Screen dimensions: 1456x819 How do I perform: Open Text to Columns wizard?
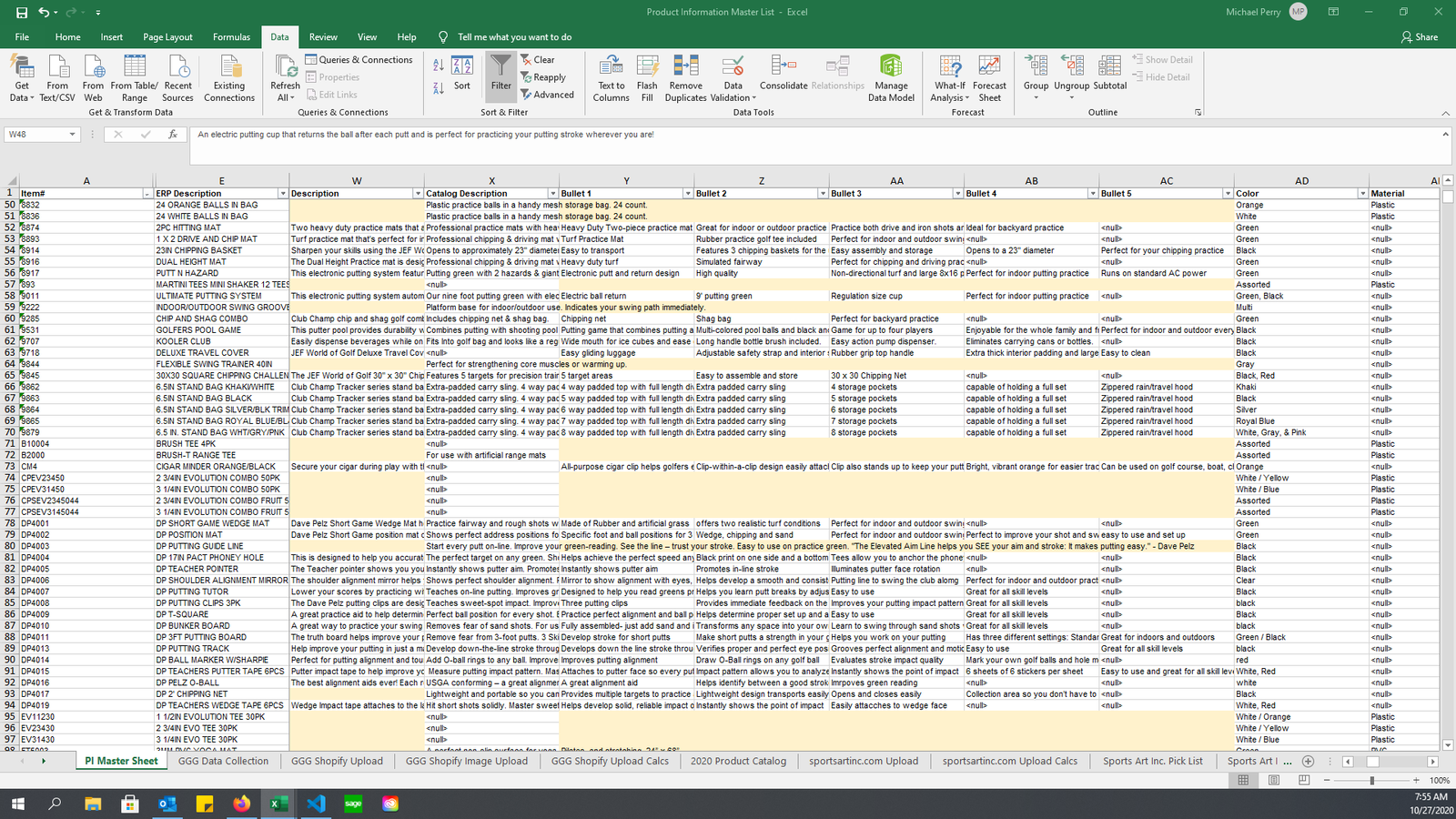point(612,78)
